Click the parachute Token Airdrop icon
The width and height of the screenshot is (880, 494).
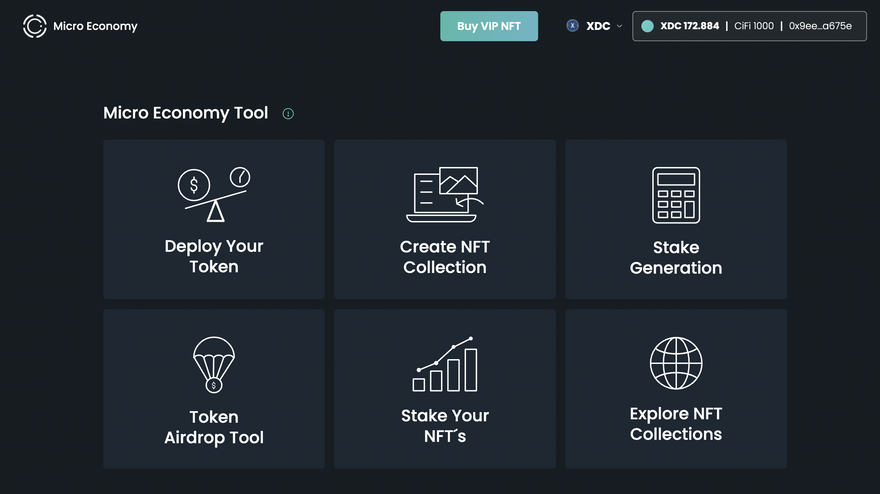[x=214, y=364]
